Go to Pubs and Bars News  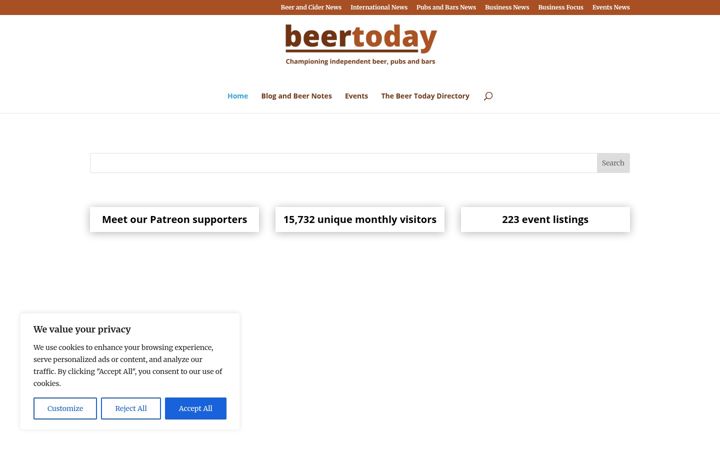446,7
